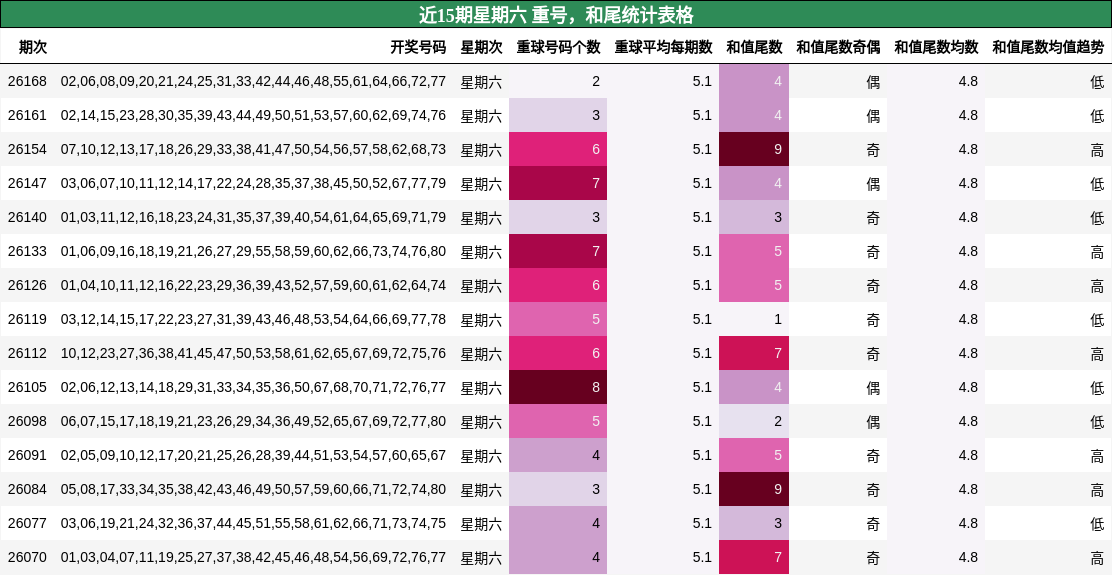Select winning numbers starting 10,12,23,27 in row 26112
Viewport: 1112px width, 575px height.
tap(253, 354)
